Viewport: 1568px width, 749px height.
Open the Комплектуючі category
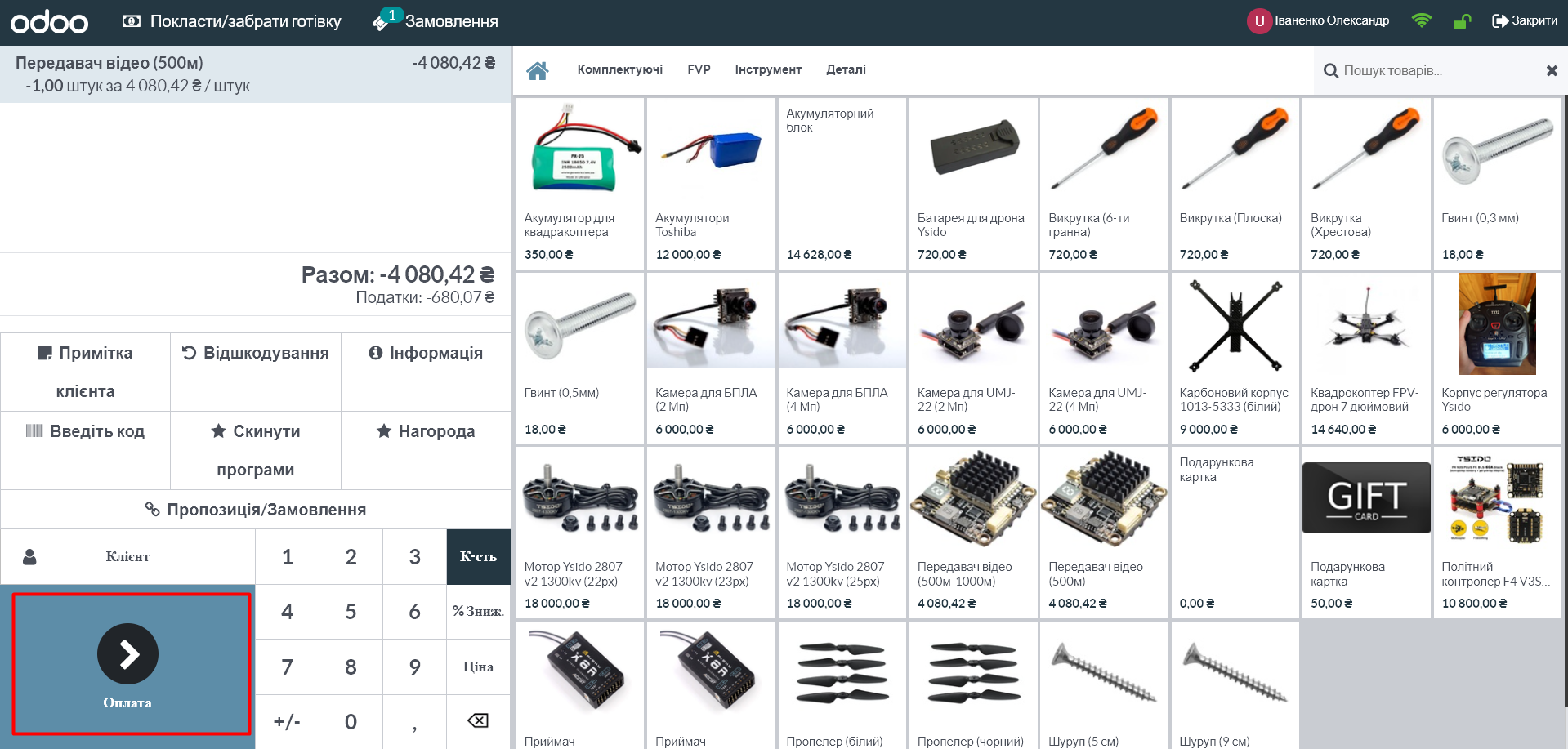click(x=619, y=70)
